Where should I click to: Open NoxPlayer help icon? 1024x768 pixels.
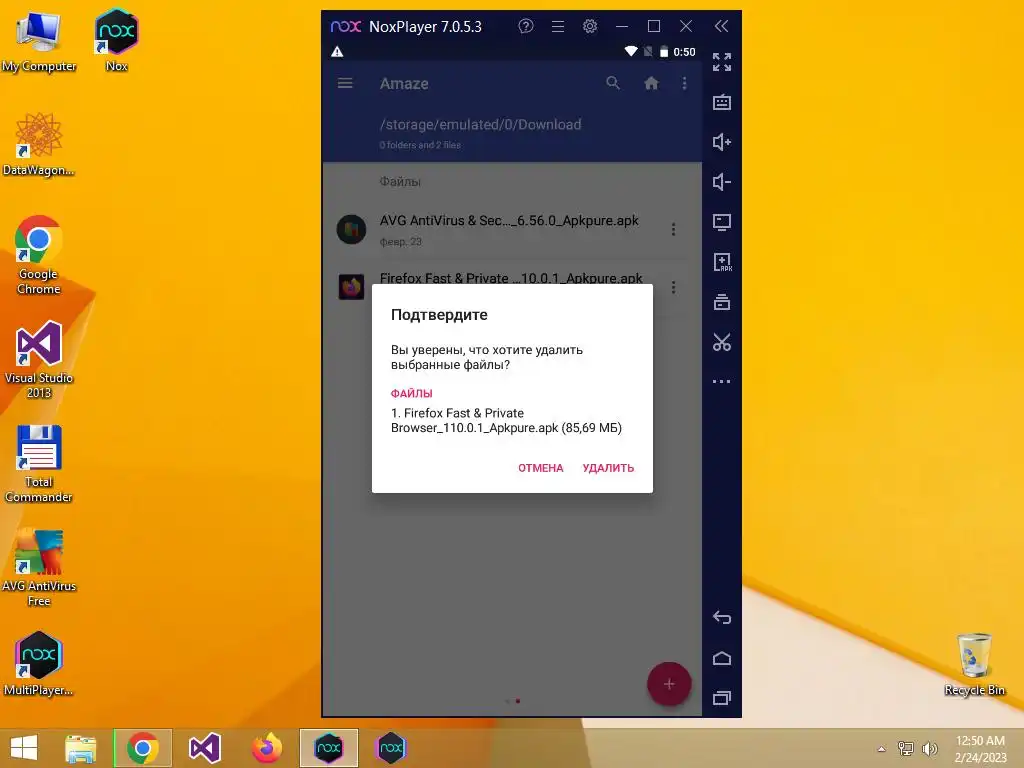[526, 26]
